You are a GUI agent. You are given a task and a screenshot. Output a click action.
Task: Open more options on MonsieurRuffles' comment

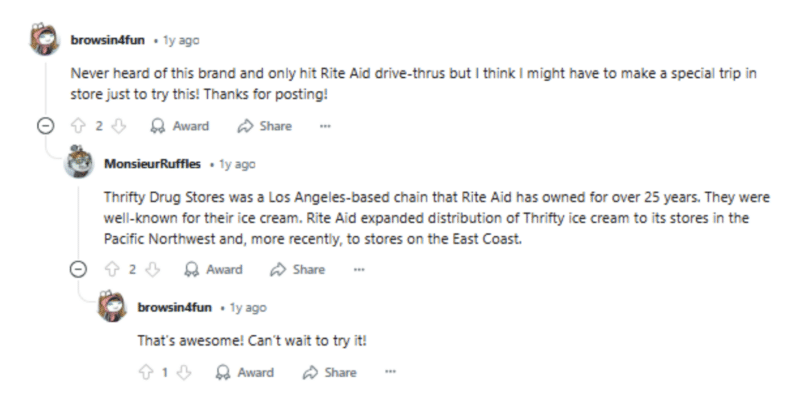tap(359, 269)
